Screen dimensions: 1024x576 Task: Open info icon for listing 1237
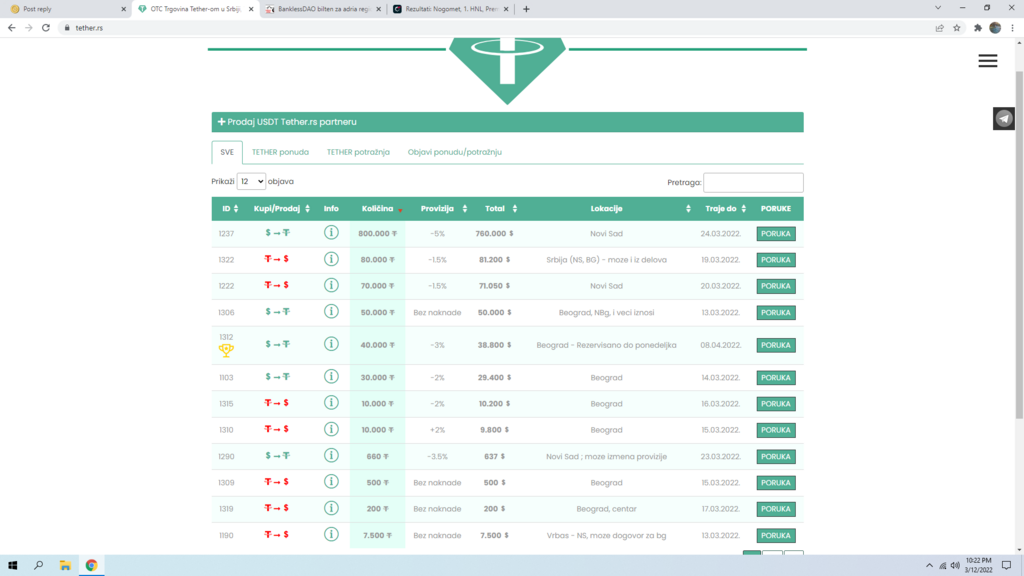tap(331, 232)
